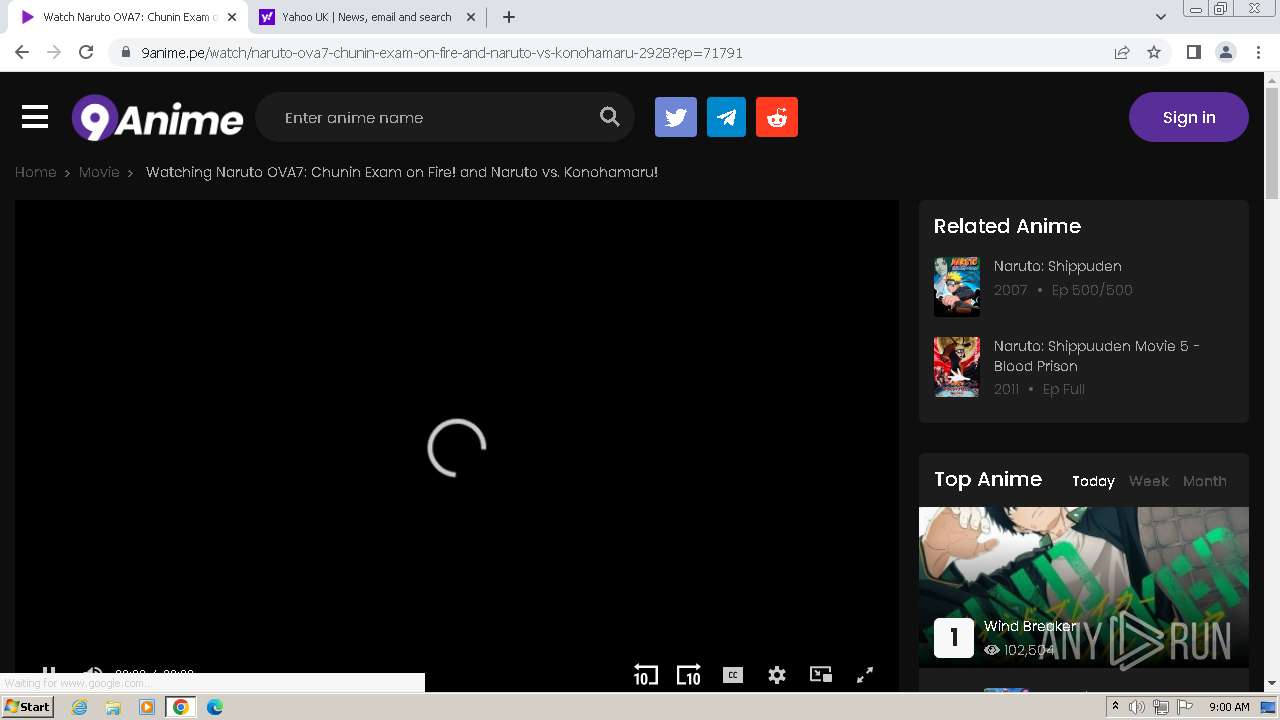Click the 9:00 AM system clock
The image size is (1280, 720).
tap(1229, 707)
